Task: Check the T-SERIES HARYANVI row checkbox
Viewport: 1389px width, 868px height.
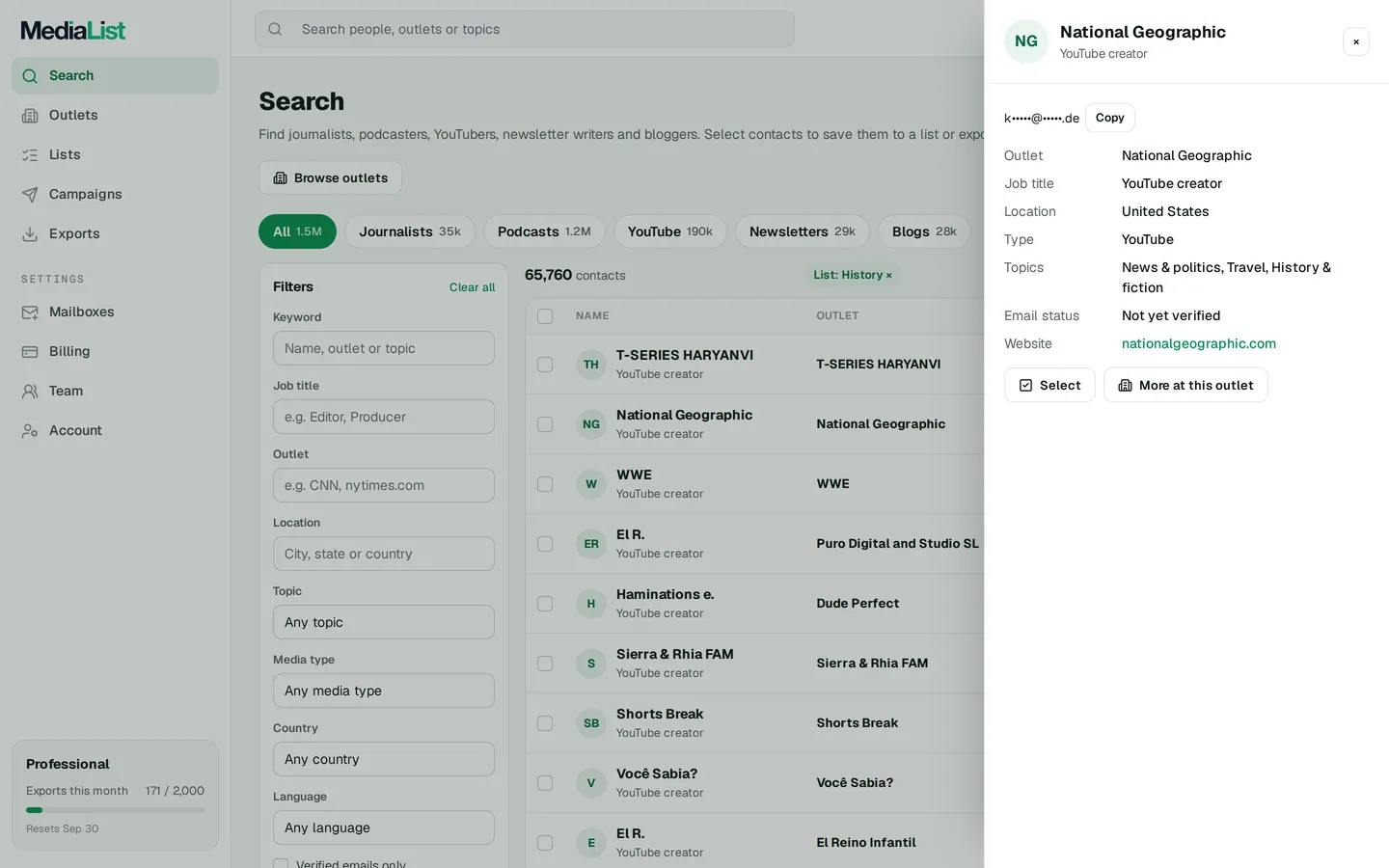Action: (x=545, y=365)
